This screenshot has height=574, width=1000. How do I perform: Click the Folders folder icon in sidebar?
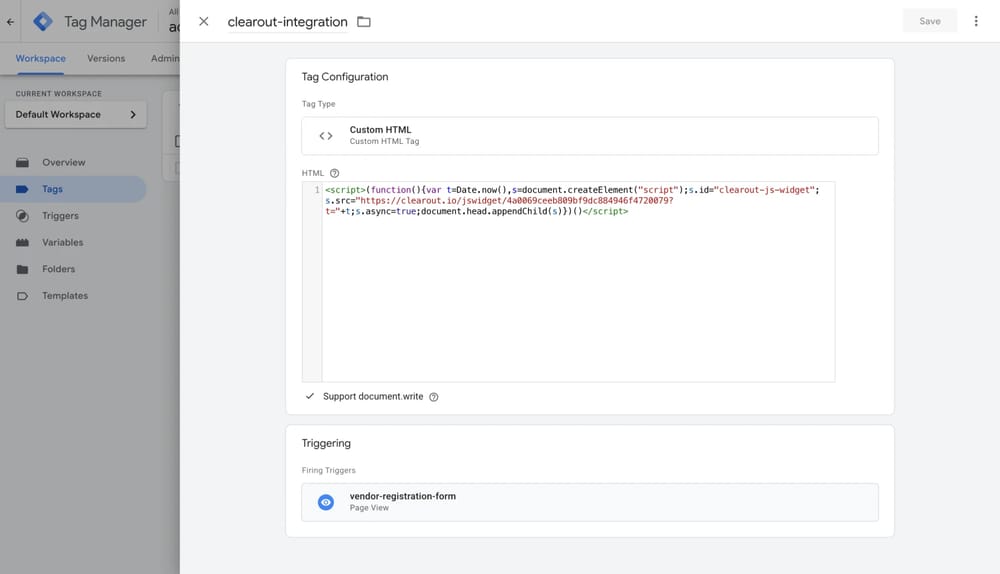[x=22, y=269]
